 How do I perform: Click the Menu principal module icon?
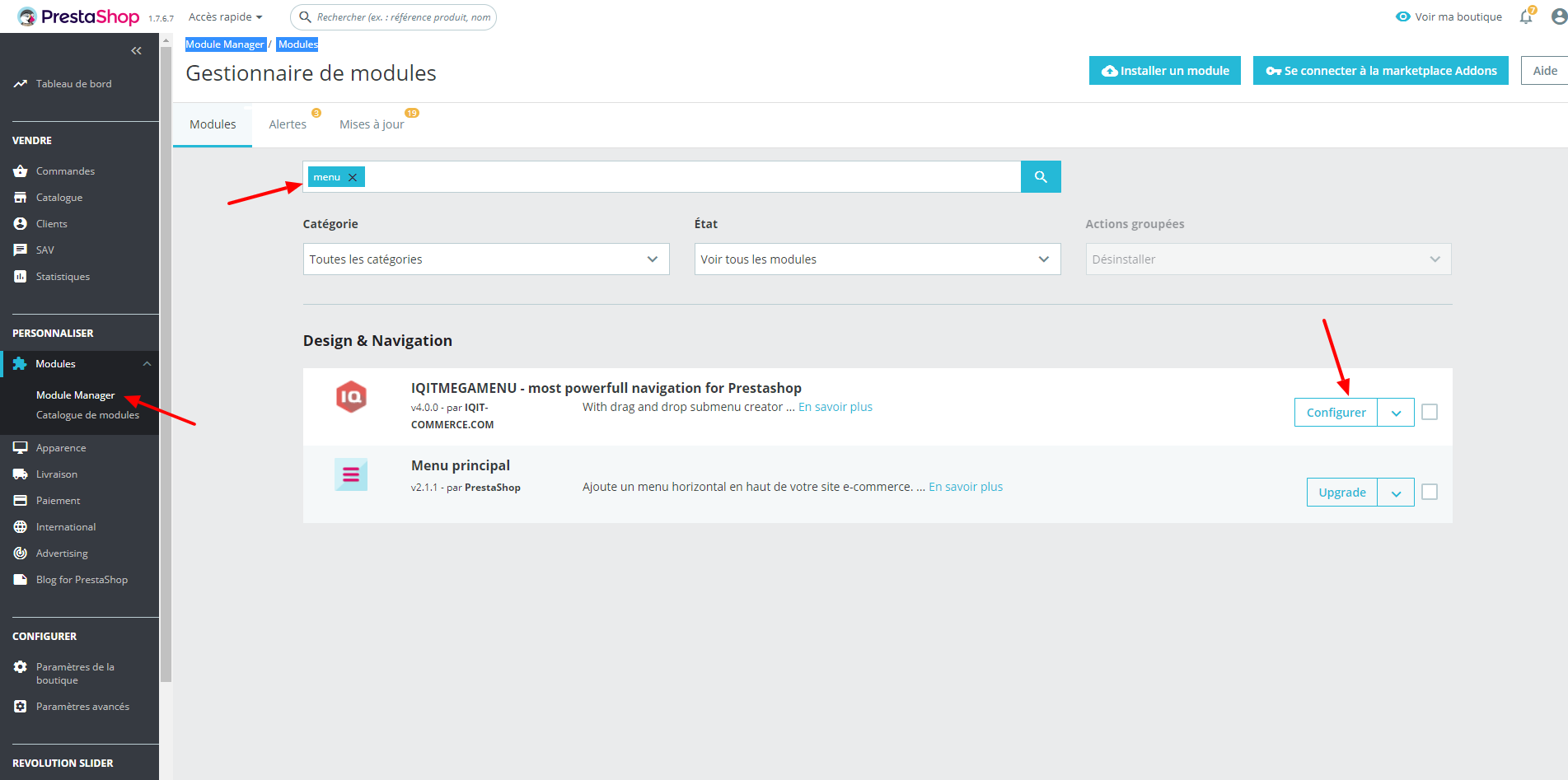[x=351, y=474]
